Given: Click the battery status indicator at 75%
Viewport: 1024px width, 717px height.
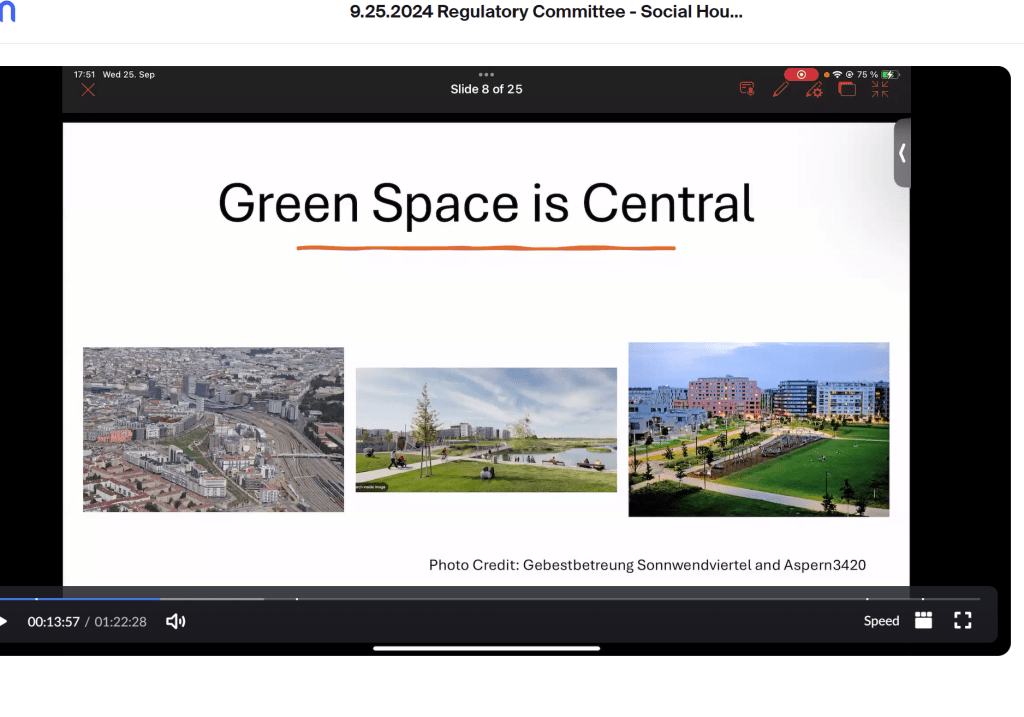Looking at the screenshot, I should pyautogui.click(x=890, y=75).
